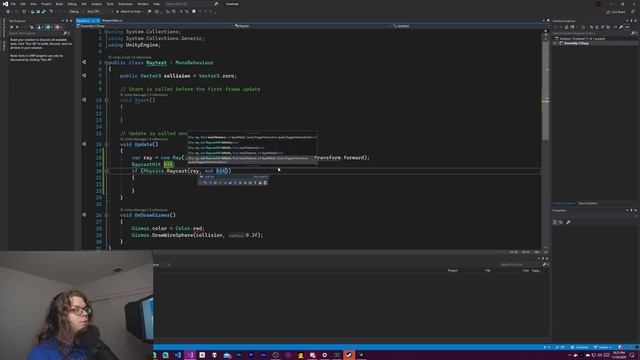Open the Build menu

(60, 4)
